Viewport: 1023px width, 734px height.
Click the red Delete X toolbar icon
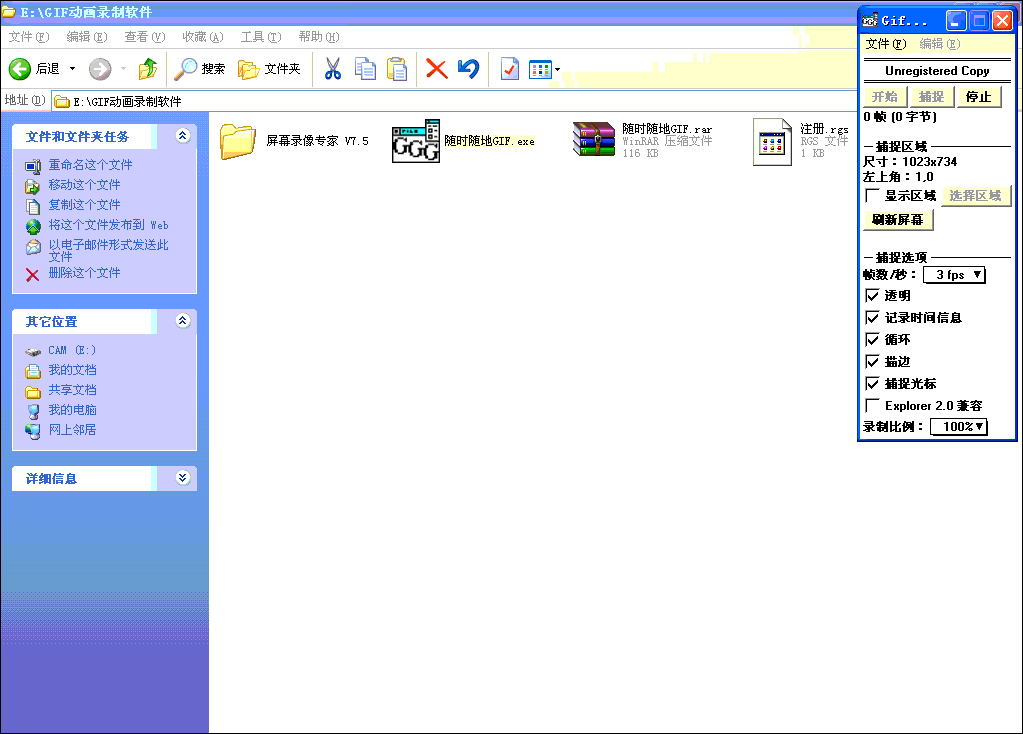tap(436, 69)
